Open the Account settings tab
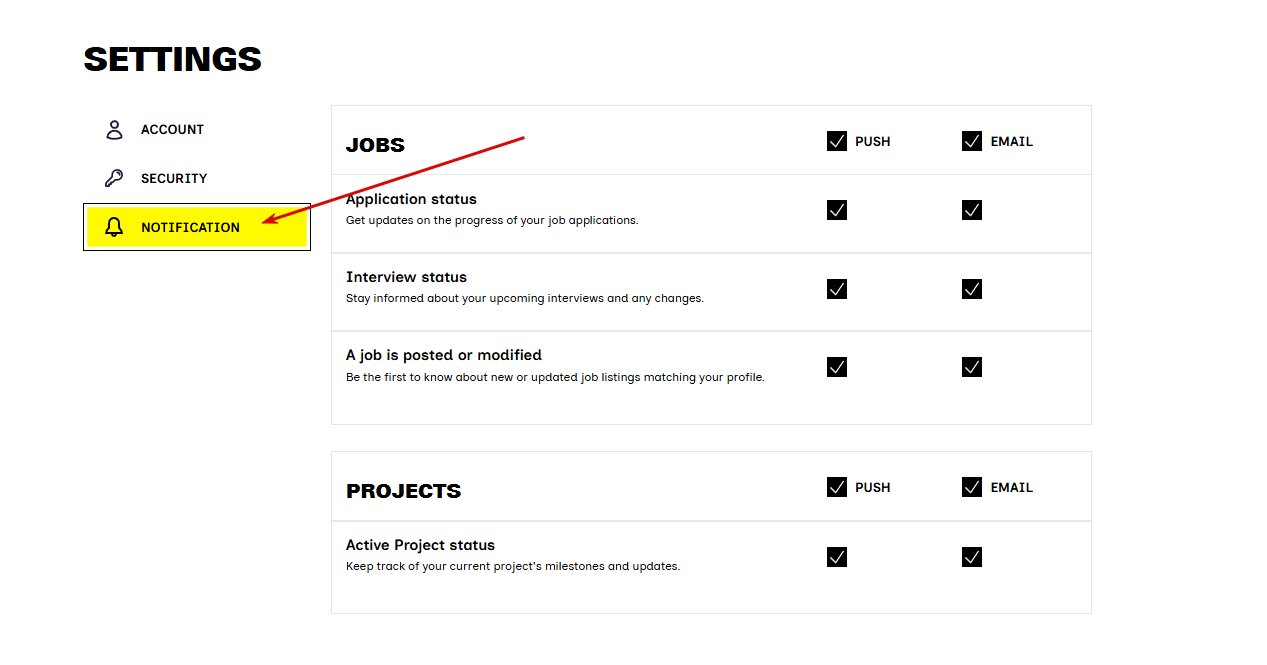Viewport: 1267px width, 665px height. pos(172,130)
